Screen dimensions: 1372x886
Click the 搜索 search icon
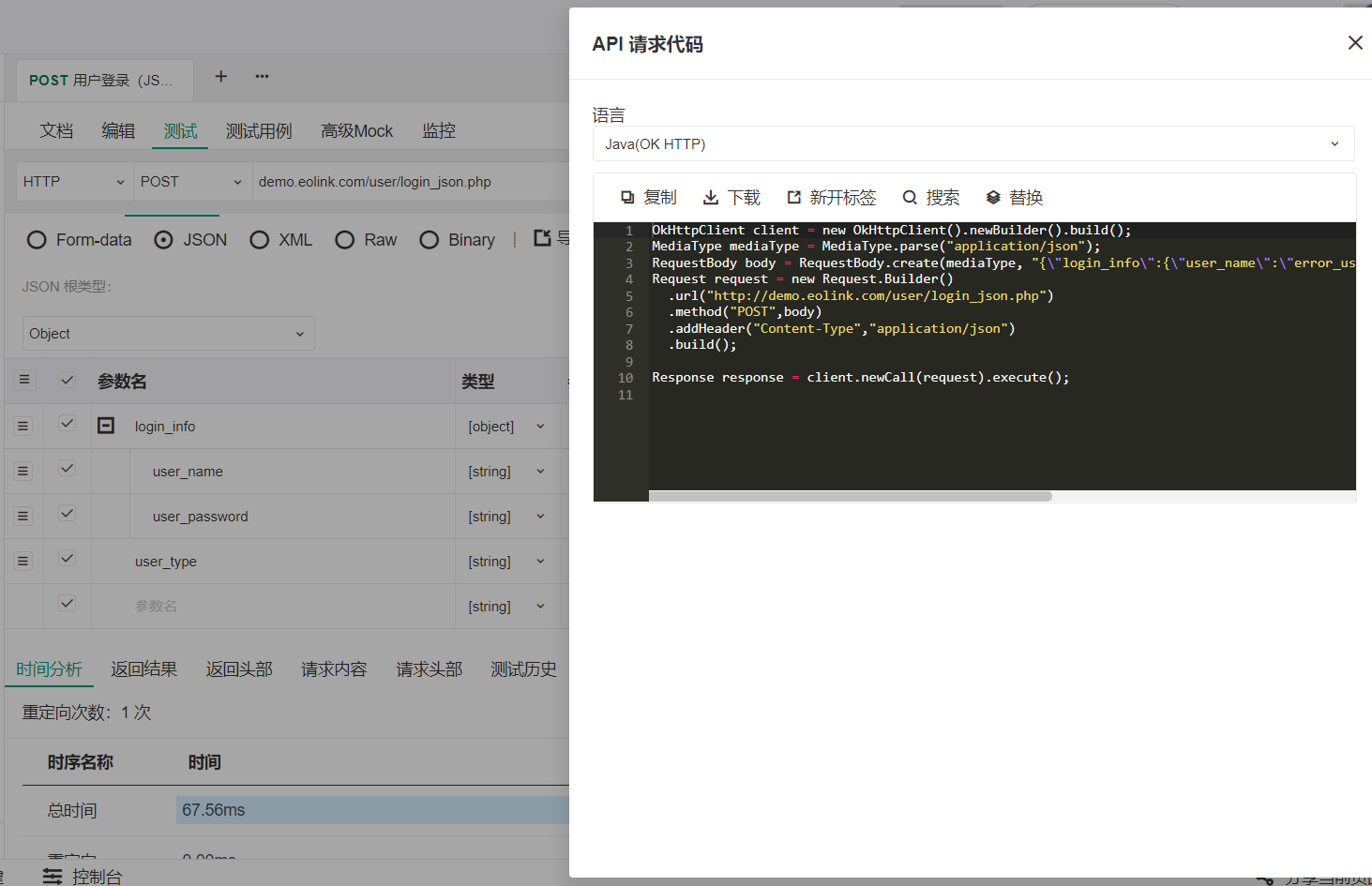pos(910,198)
